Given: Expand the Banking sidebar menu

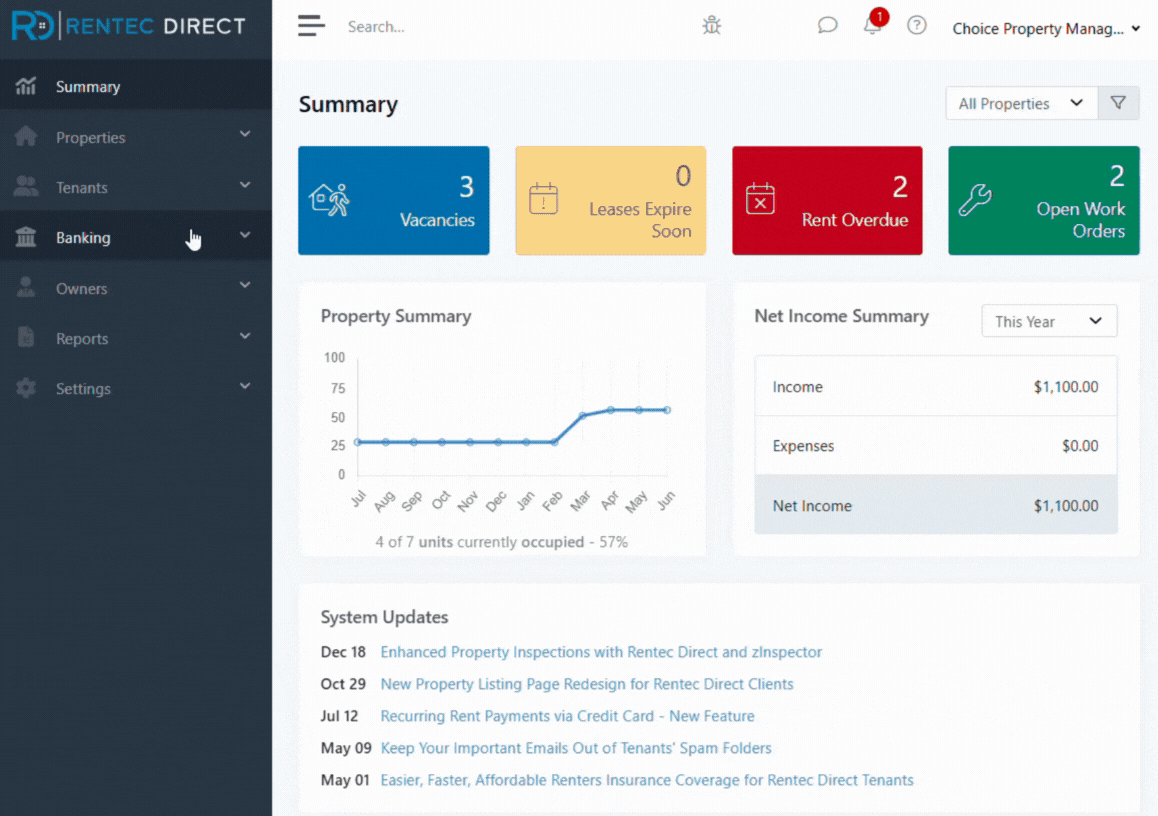Looking at the screenshot, I should click(x=134, y=238).
